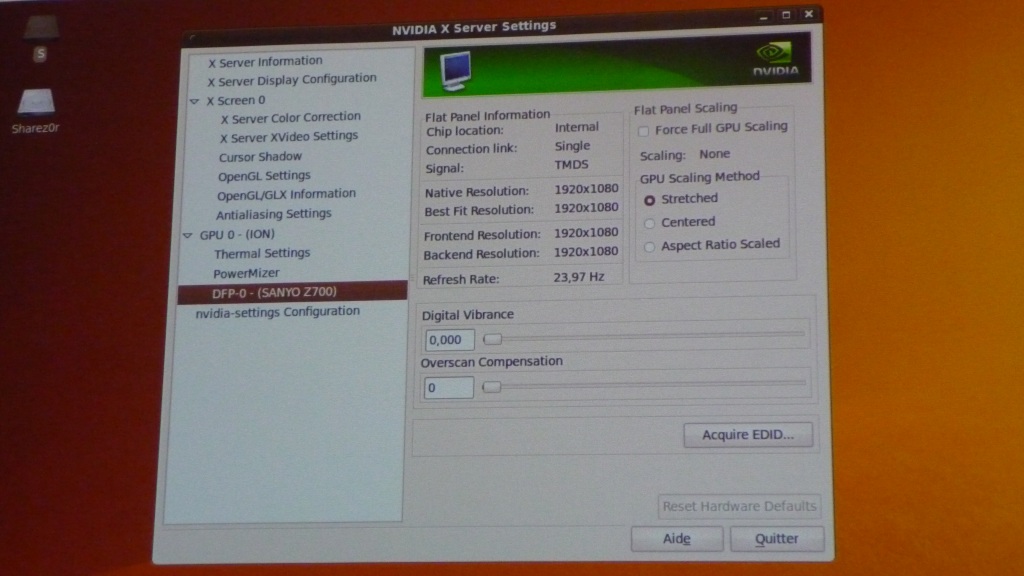Select DFP-0 - (SANYO Z700) entry
The image size is (1024, 576).
click(293, 292)
